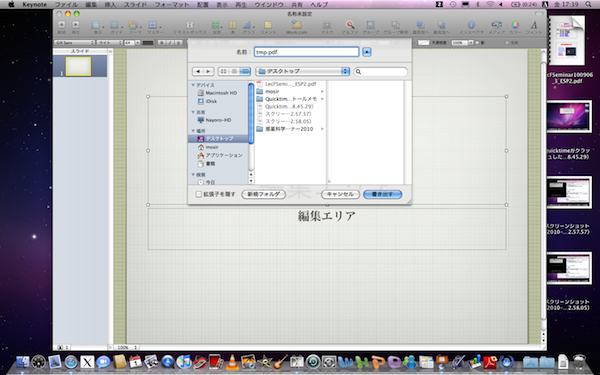Select the Alpha (アルファ) tool icon
The height and width of the screenshot is (375, 600).
pyautogui.click(x=349, y=25)
